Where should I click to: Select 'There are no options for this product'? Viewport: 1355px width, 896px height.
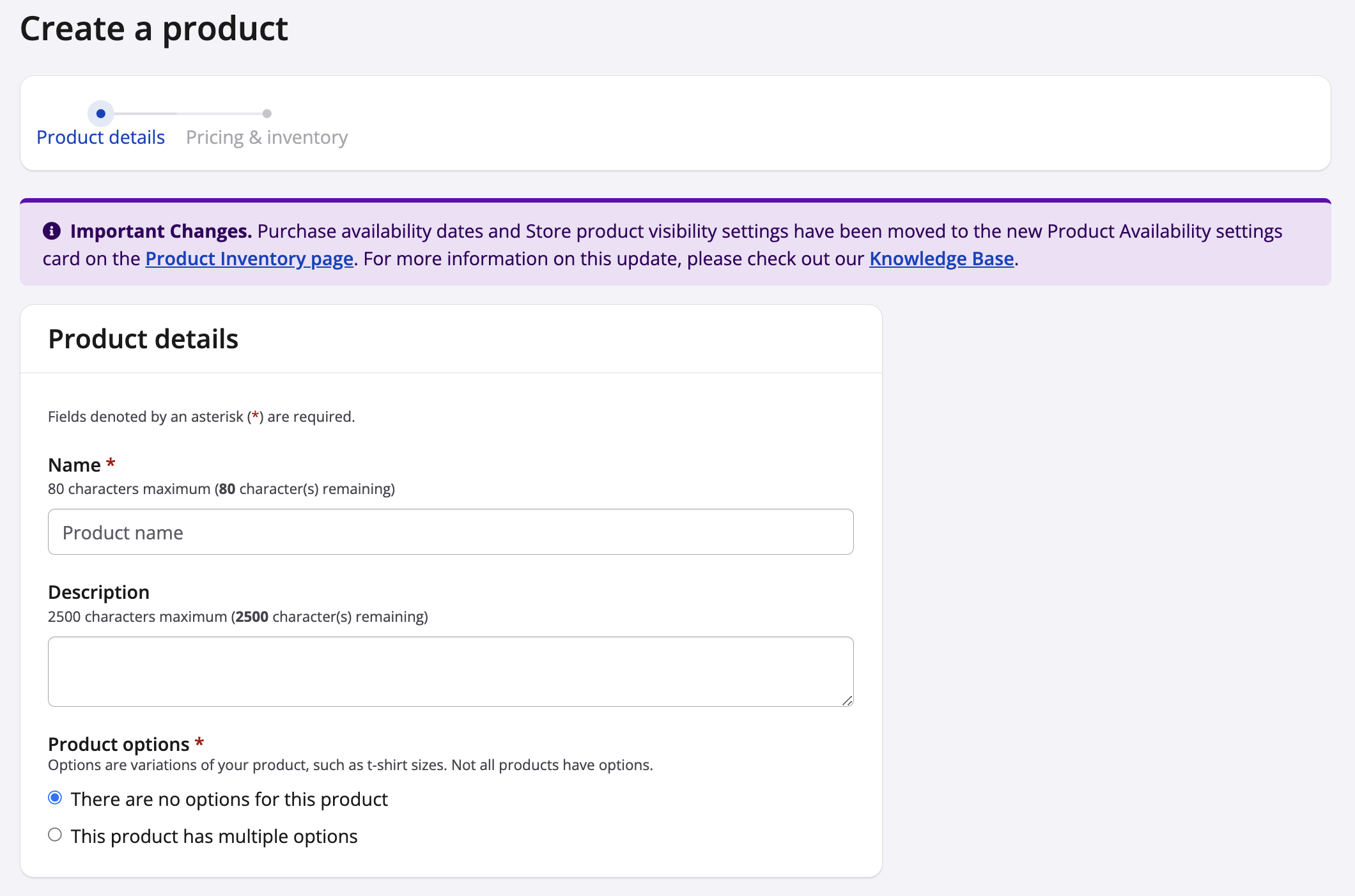click(x=55, y=798)
